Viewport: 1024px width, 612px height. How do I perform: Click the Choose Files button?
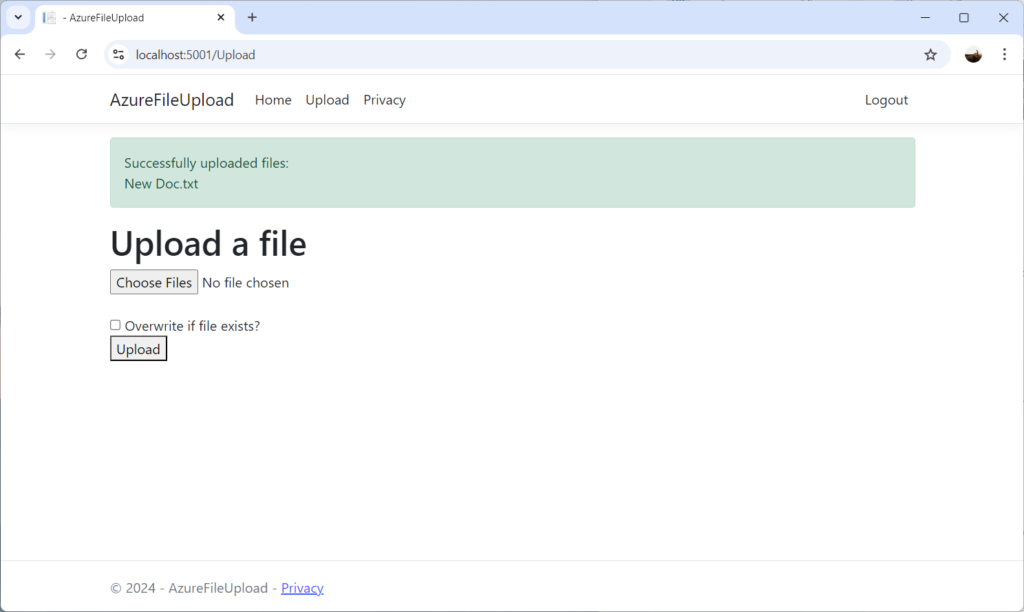point(154,282)
